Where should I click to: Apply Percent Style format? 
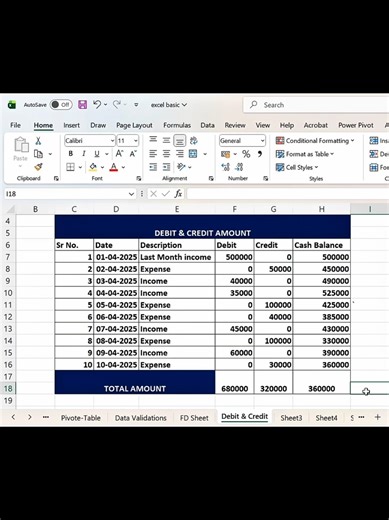(x=246, y=154)
